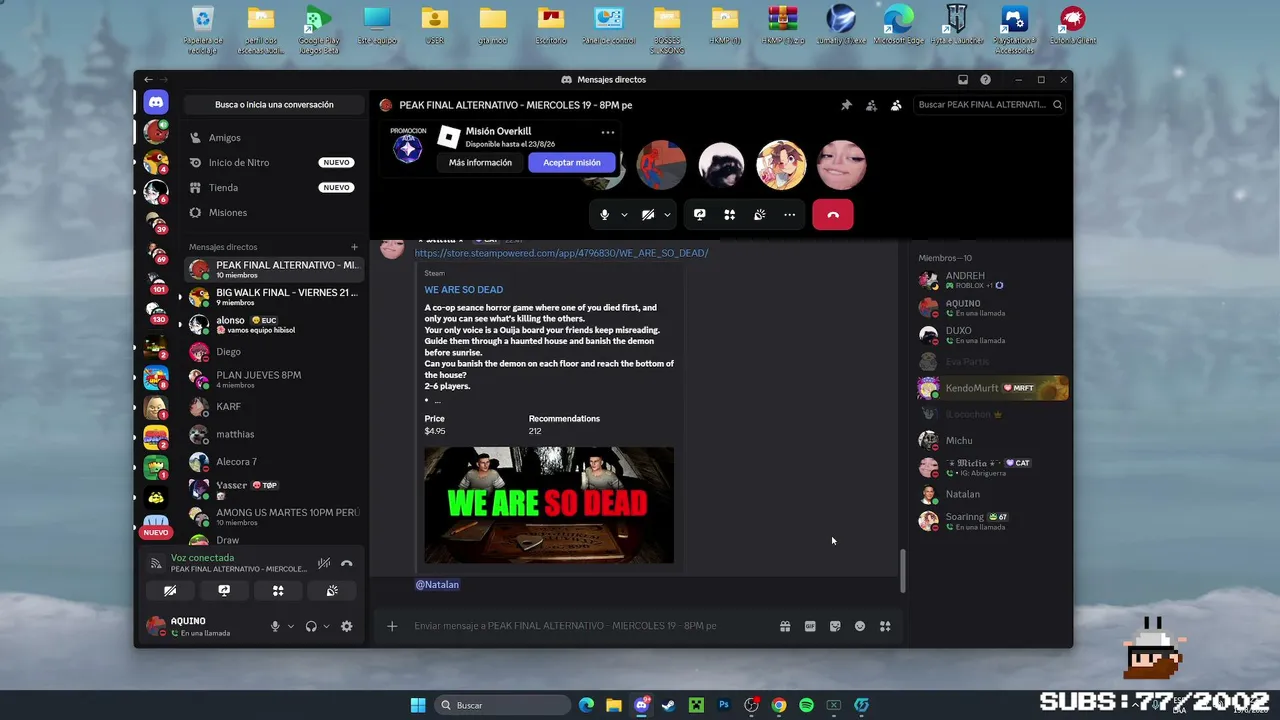Open the Misiones page
This screenshot has width=1280, height=720.
click(x=274, y=213)
